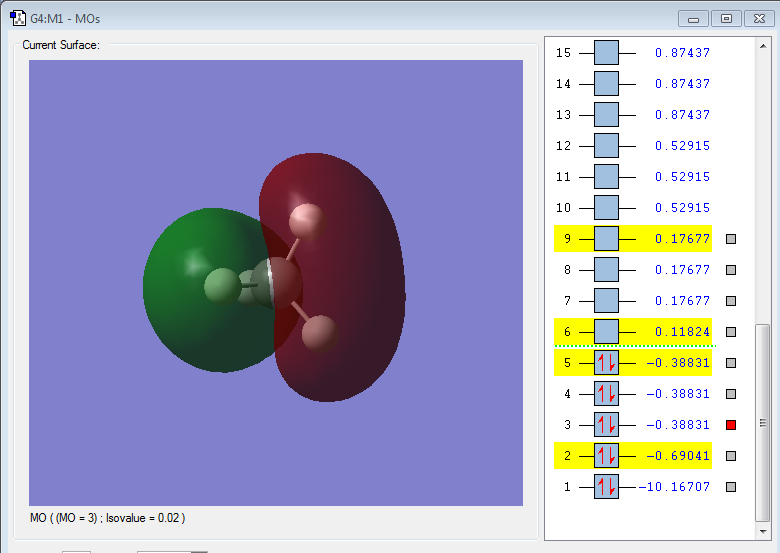
Task: Click energy value 0.17677 of orbital 9
Action: tap(682, 239)
